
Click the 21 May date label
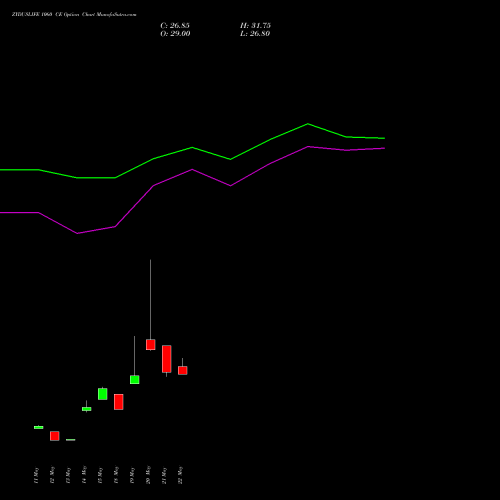164,475
